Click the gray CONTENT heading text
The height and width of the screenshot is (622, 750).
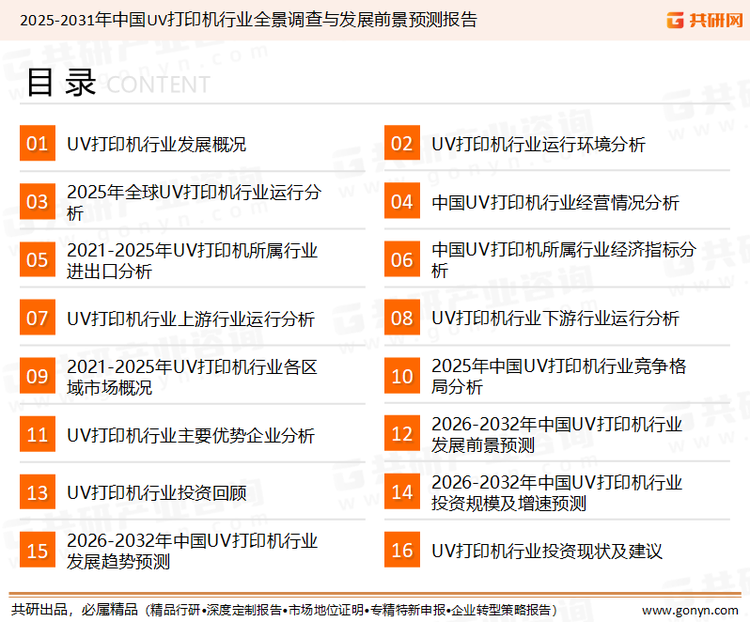(158, 85)
